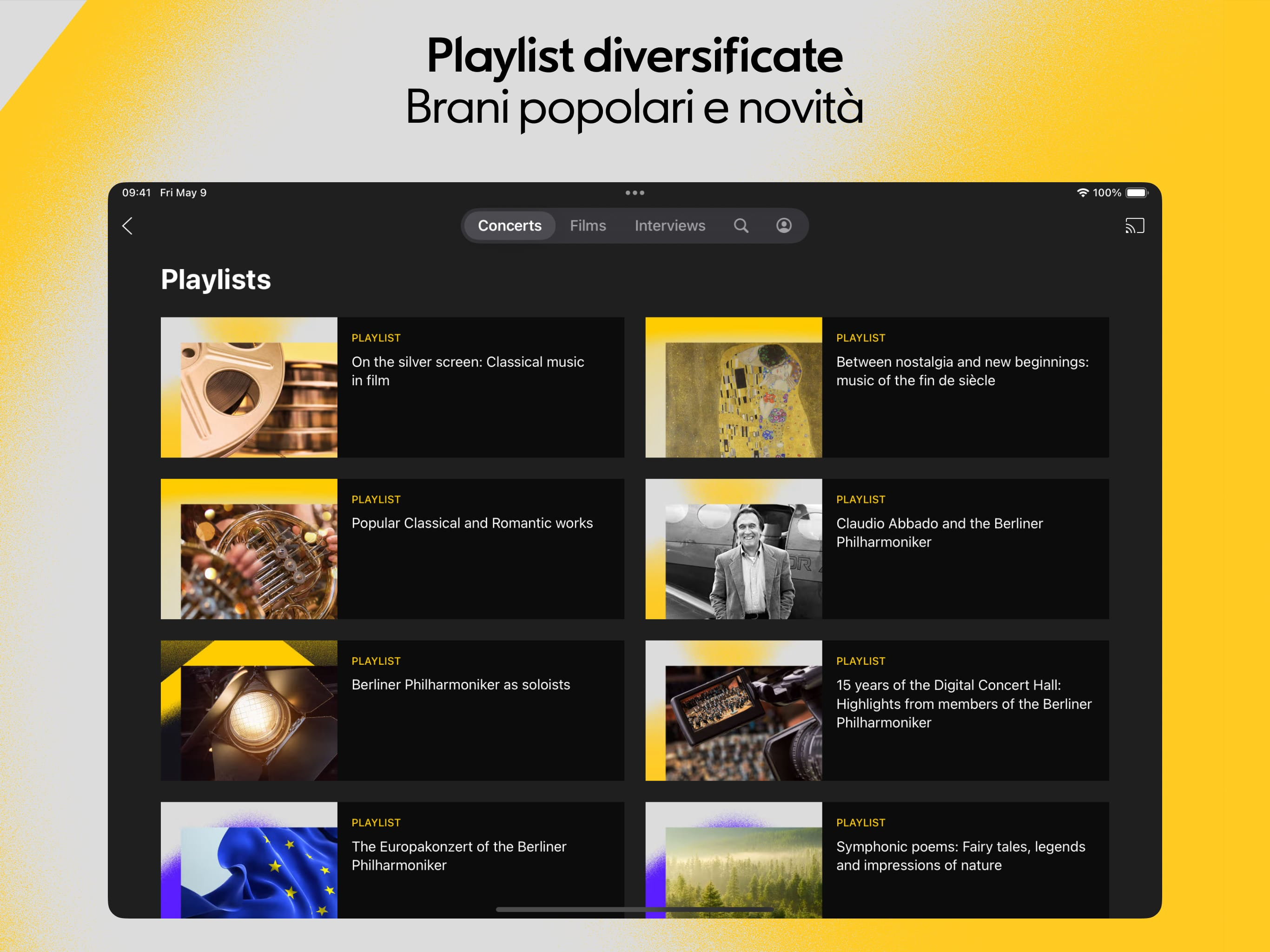The image size is (1270, 952).
Task: Switch to the Interviews tab
Action: (669, 225)
